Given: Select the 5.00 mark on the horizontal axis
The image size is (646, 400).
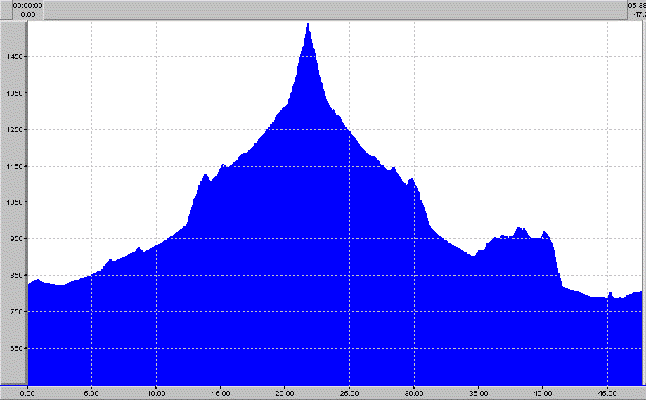Looking at the screenshot, I should (x=92, y=393).
